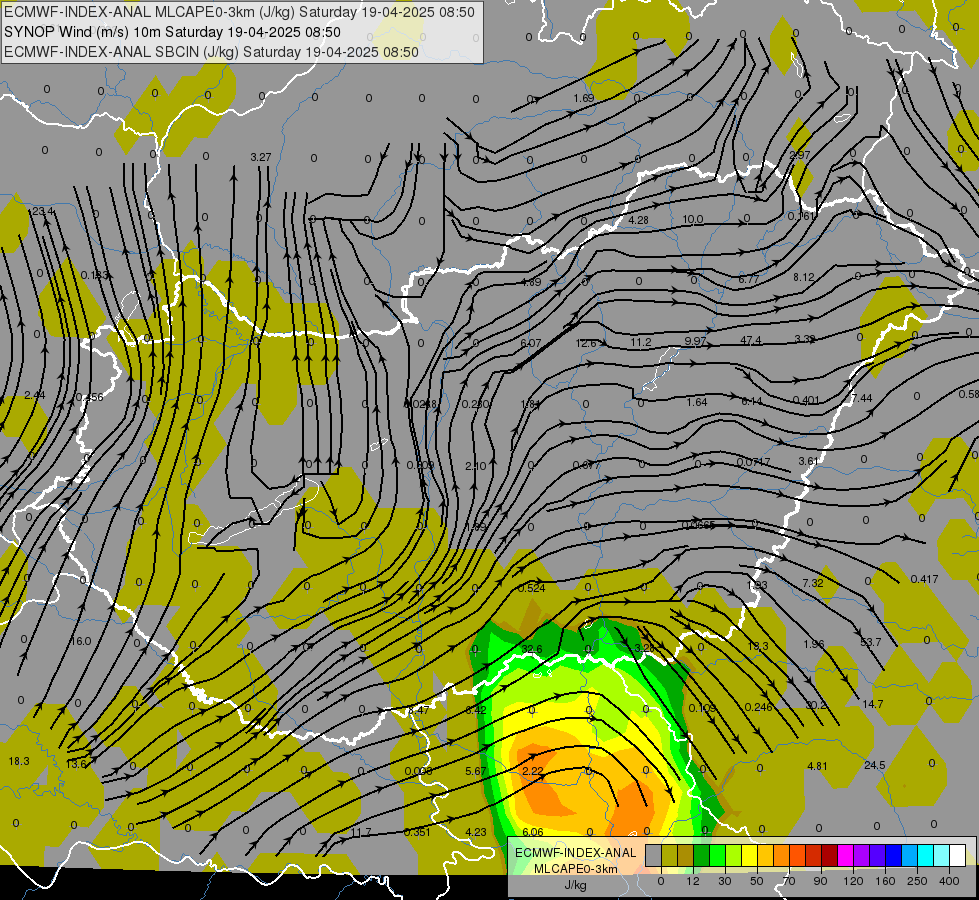Click the map value 0.524
Screen dimensions: 979x900
(x=531, y=588)
